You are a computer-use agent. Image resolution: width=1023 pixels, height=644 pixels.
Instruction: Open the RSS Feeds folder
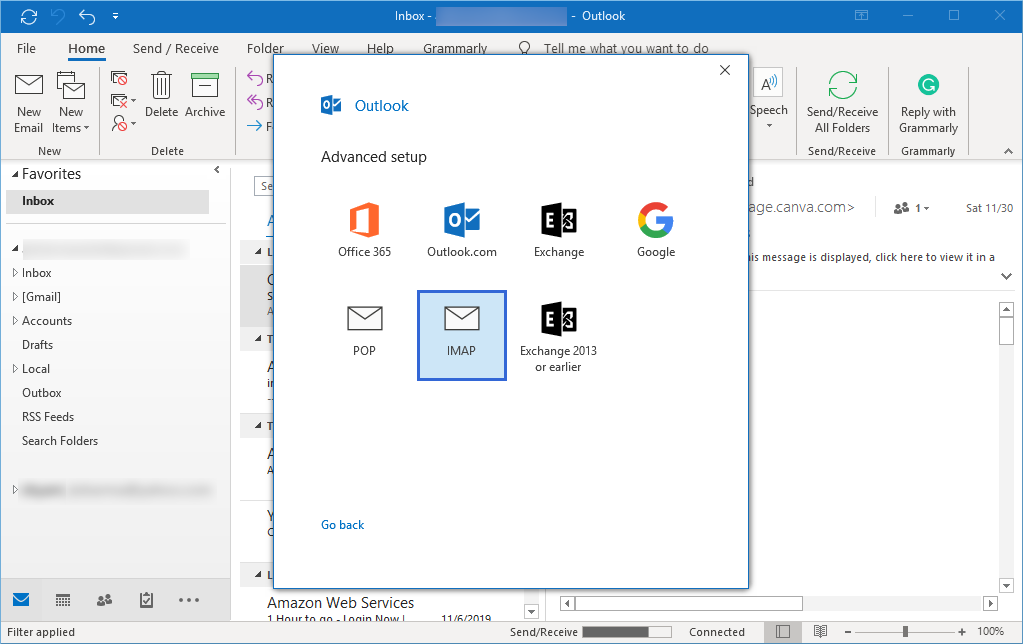tap(48, 417)
